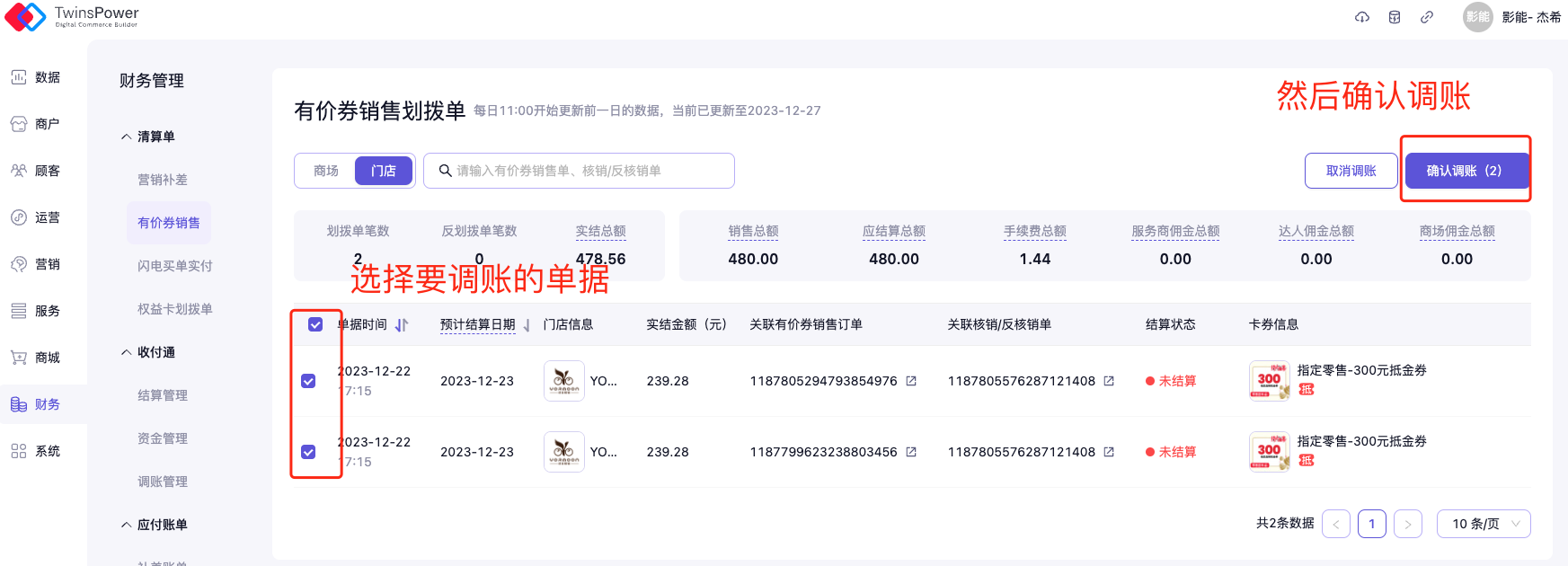1568x566 pixels.
Task: Sort by 单据时间 column sort icon
Action: (402, 325)
